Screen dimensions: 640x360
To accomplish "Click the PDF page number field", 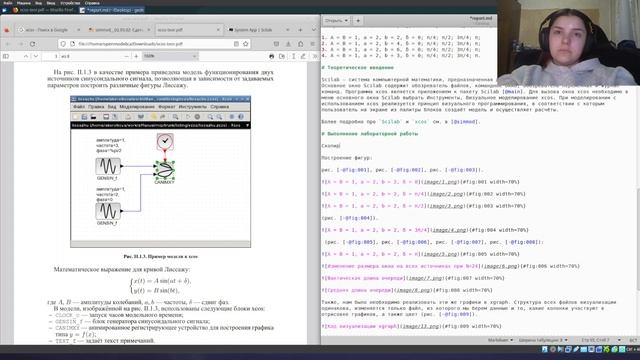I will point(51,56).
